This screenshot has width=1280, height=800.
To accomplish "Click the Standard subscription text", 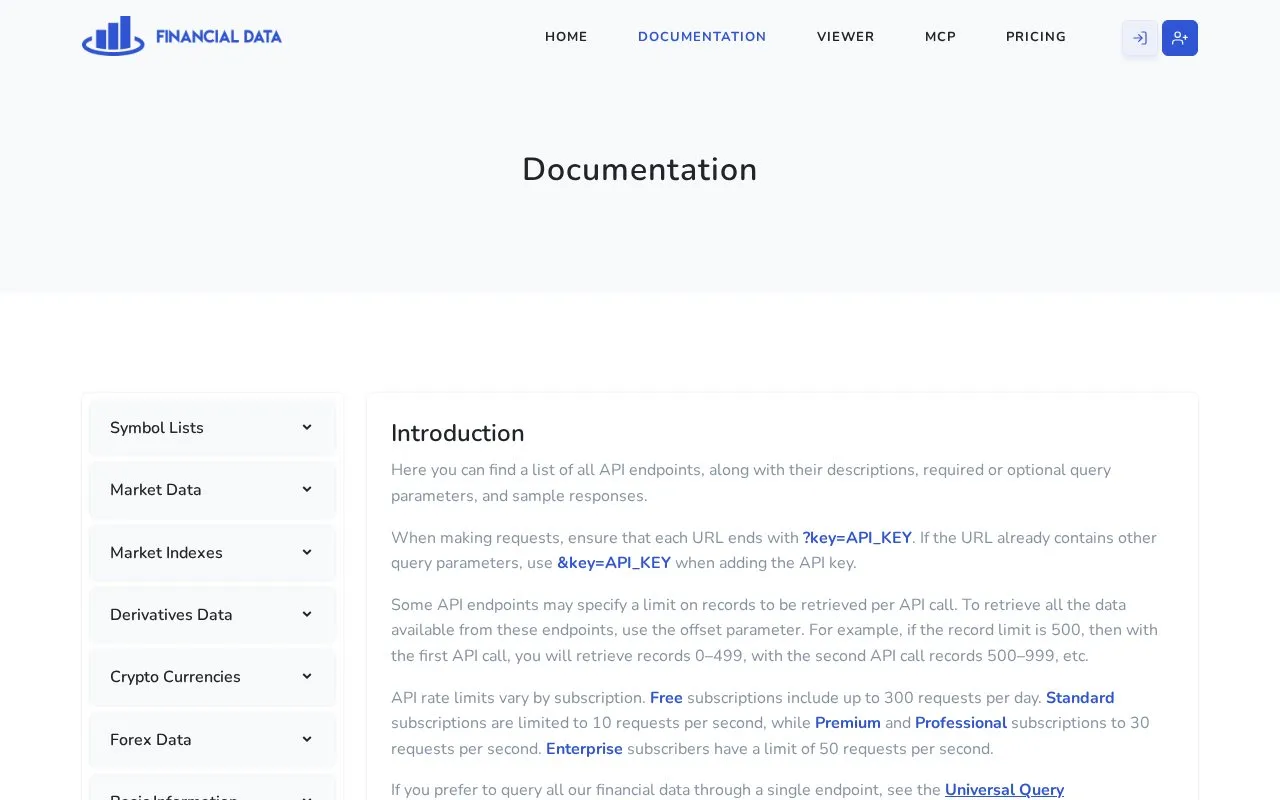I will [1080, 698].
